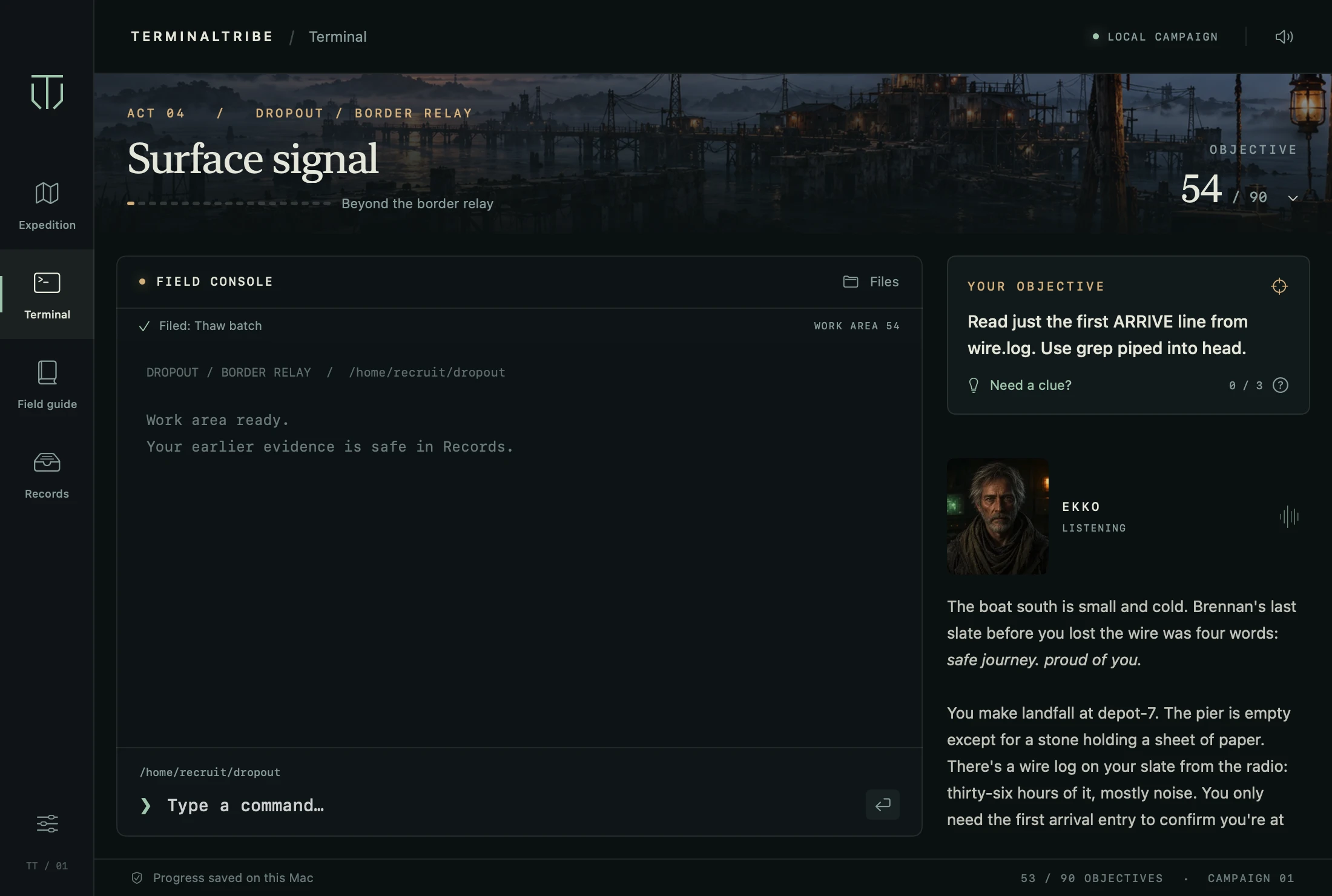Screen dimensions: 1332x896
Task: Click the /home/recruit/dropout path in console header
Action: tap(427, 372)
